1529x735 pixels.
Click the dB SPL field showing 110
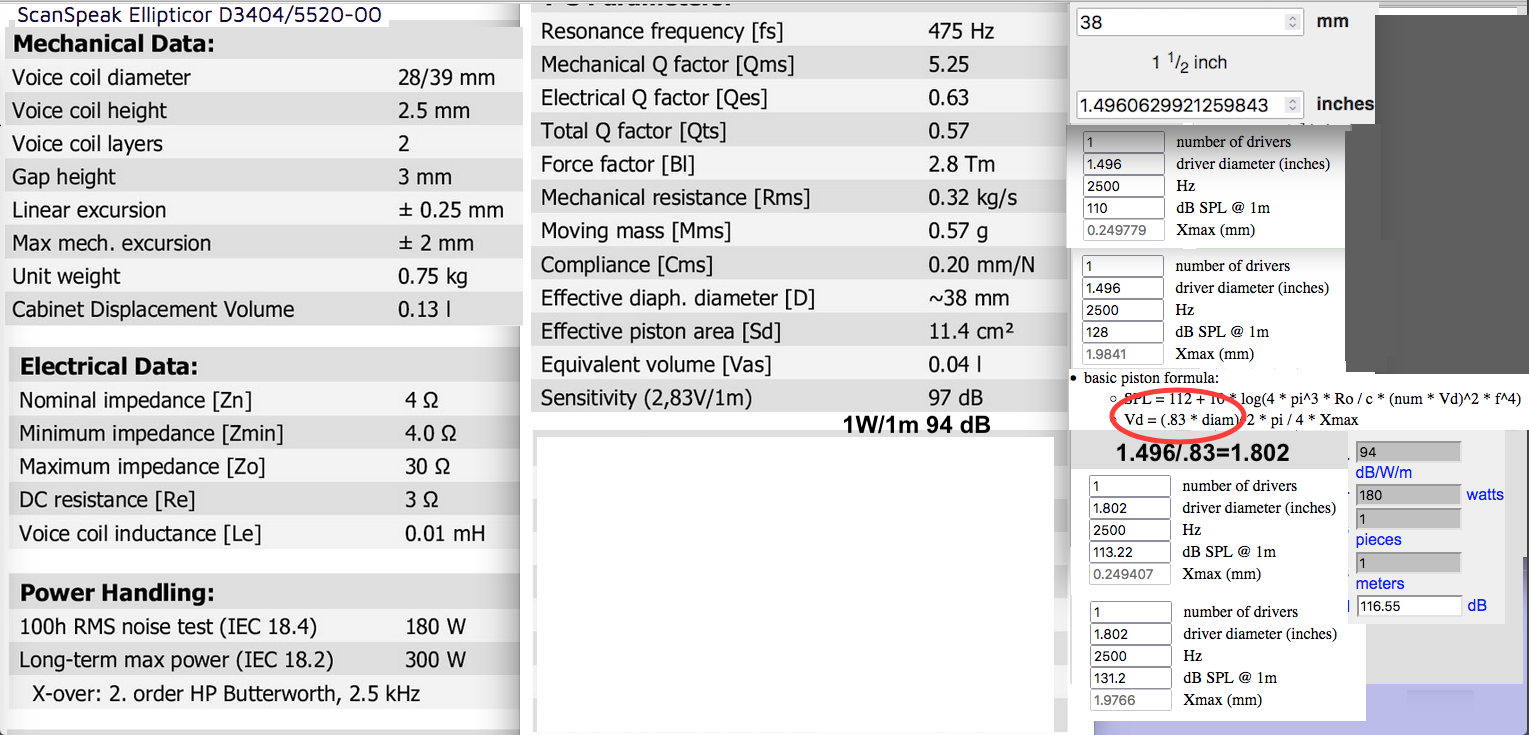[1124, 208]
